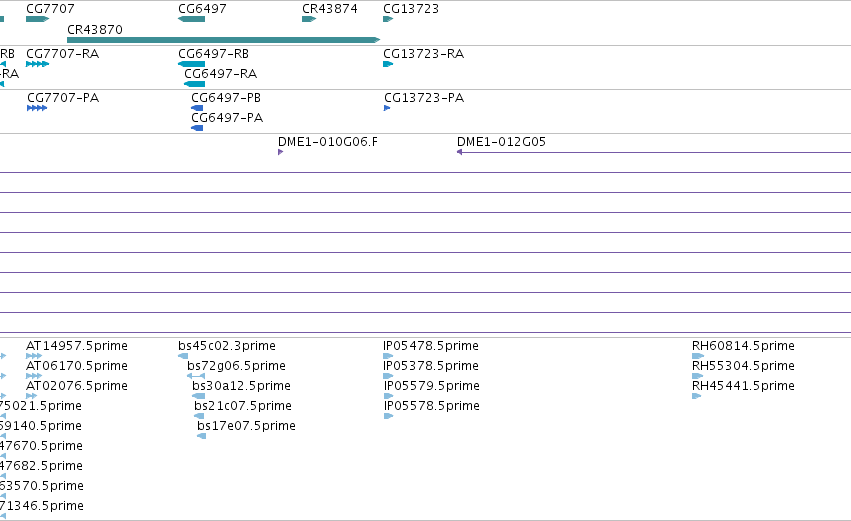
Task: Select EST bs30a12.5prime
Action: point(241,386)
